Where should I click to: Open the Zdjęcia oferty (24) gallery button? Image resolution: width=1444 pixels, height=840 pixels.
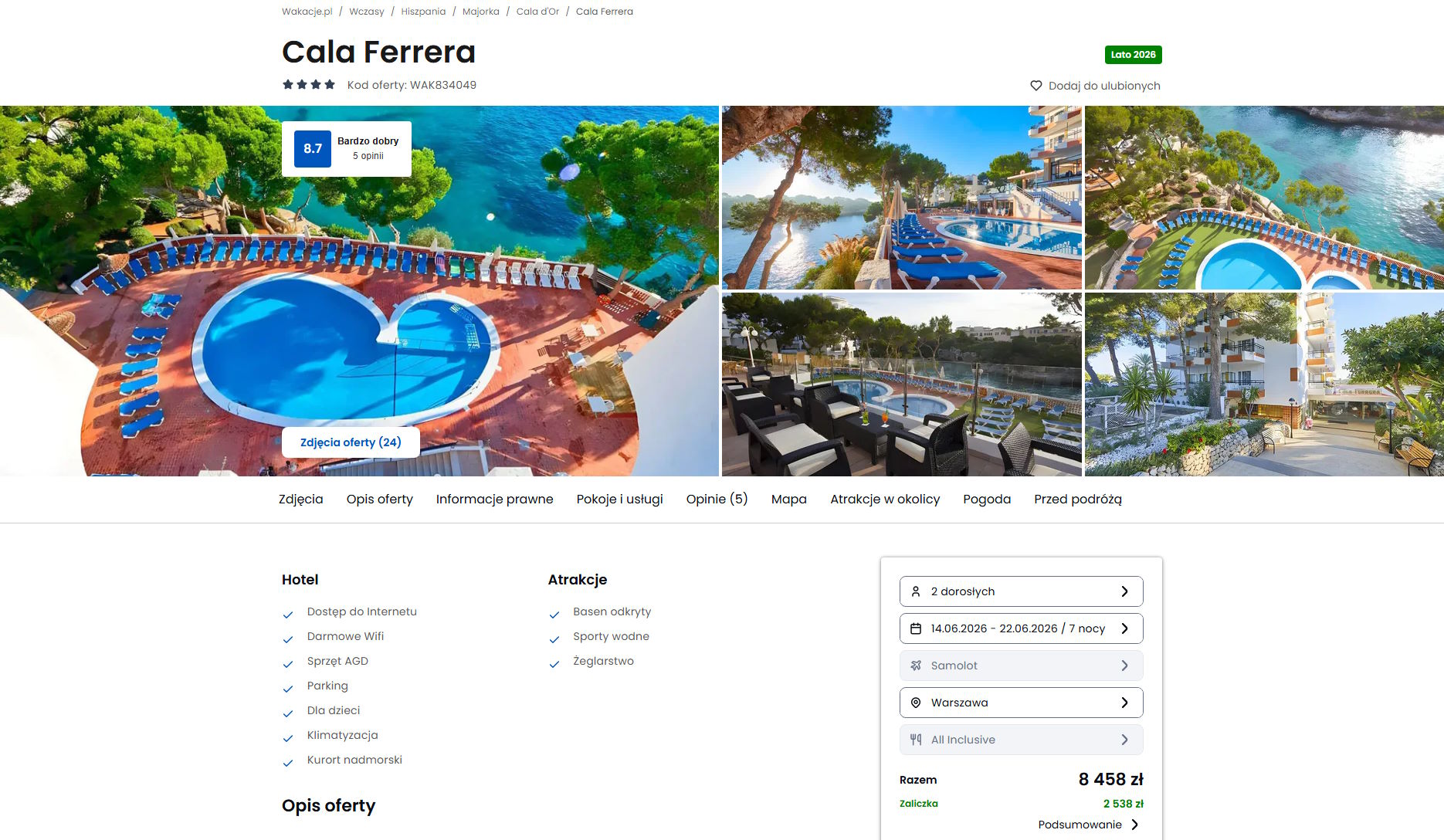(x=351, y=442)
